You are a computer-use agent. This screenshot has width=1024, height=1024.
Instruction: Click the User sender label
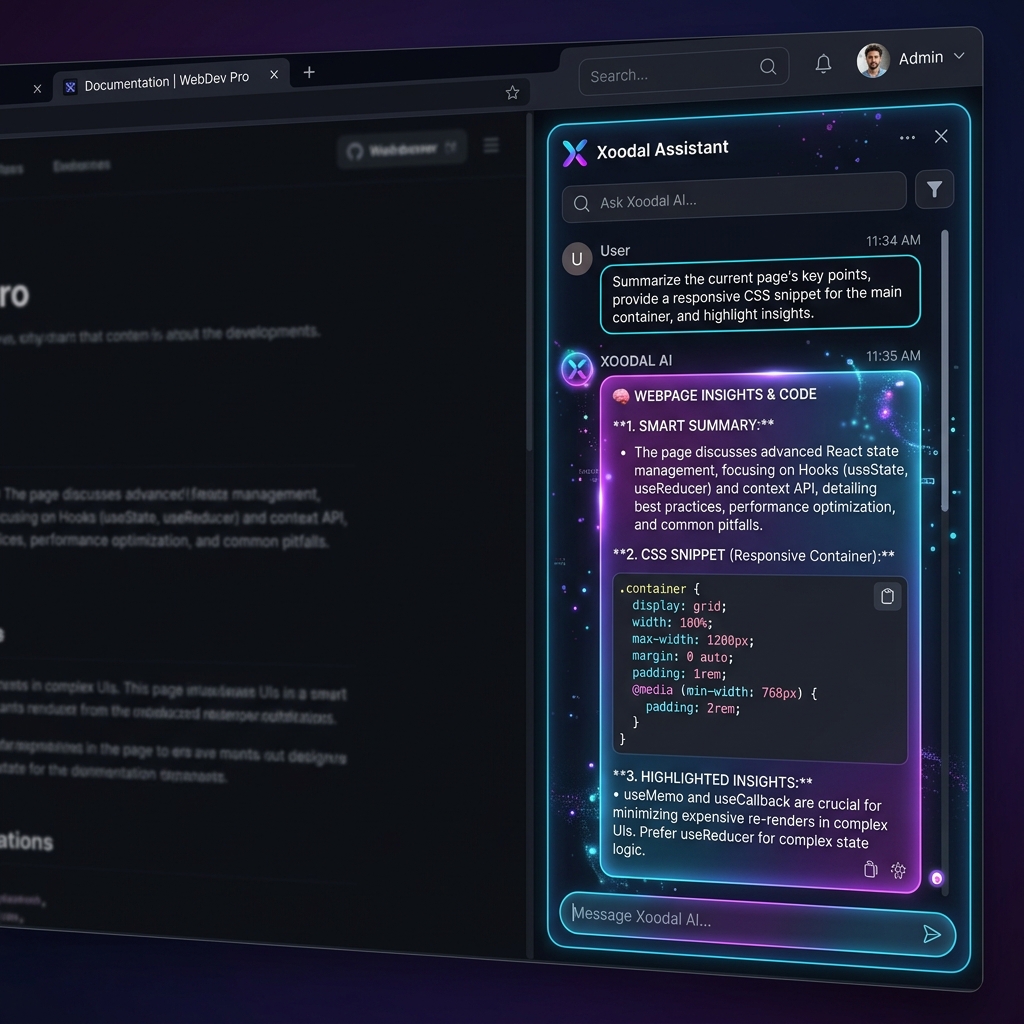tap(615, 251)
